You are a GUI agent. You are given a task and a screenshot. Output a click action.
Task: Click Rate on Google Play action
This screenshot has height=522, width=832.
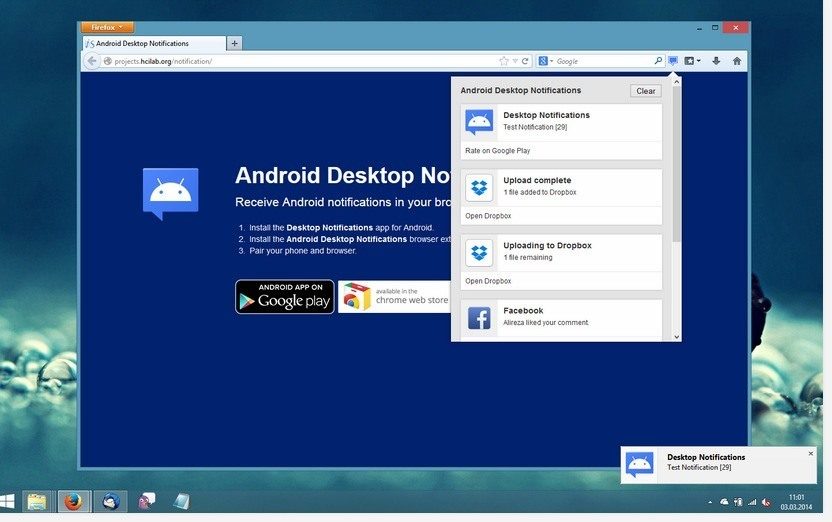pos(498,151)
